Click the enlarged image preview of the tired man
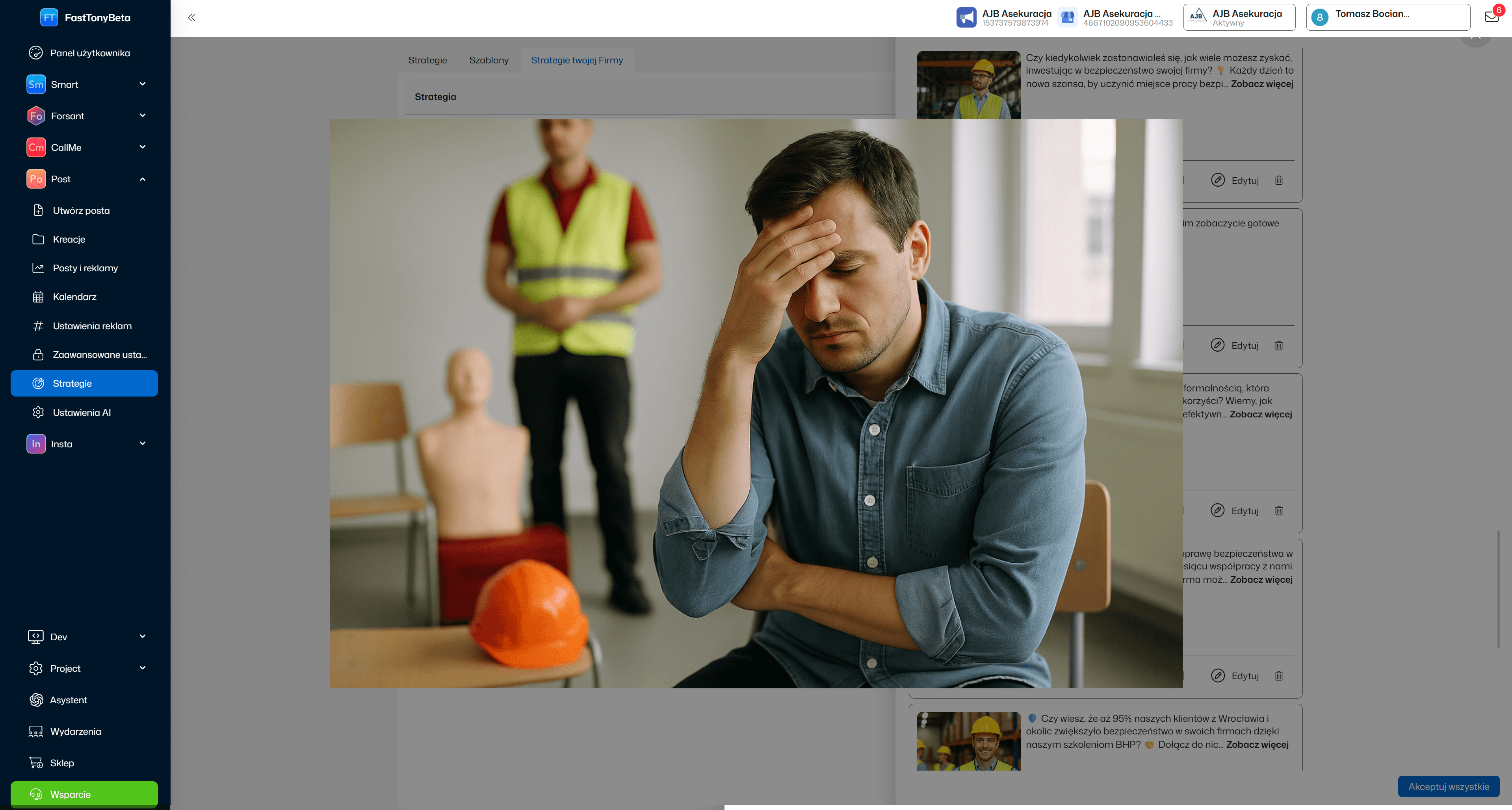 coord(756,404)
